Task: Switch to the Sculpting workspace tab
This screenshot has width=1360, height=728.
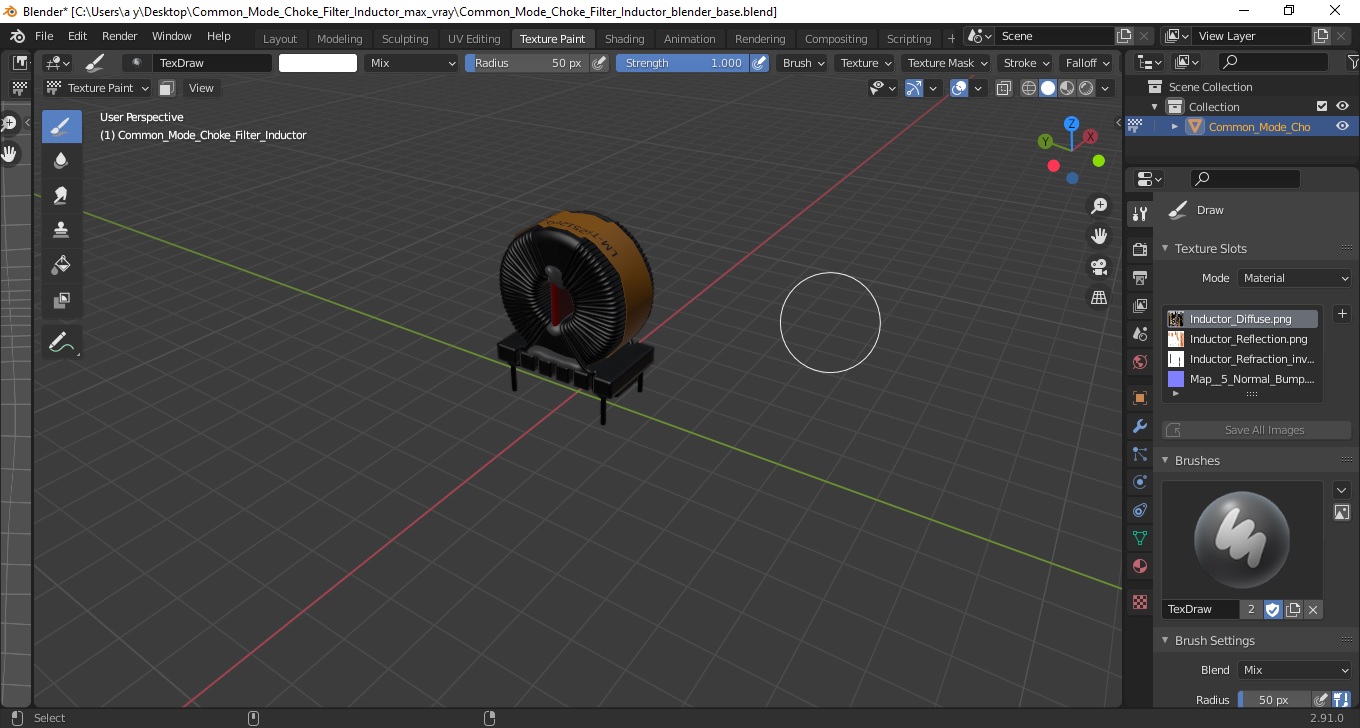Action: pyautogui.click(x=405, y=39)
